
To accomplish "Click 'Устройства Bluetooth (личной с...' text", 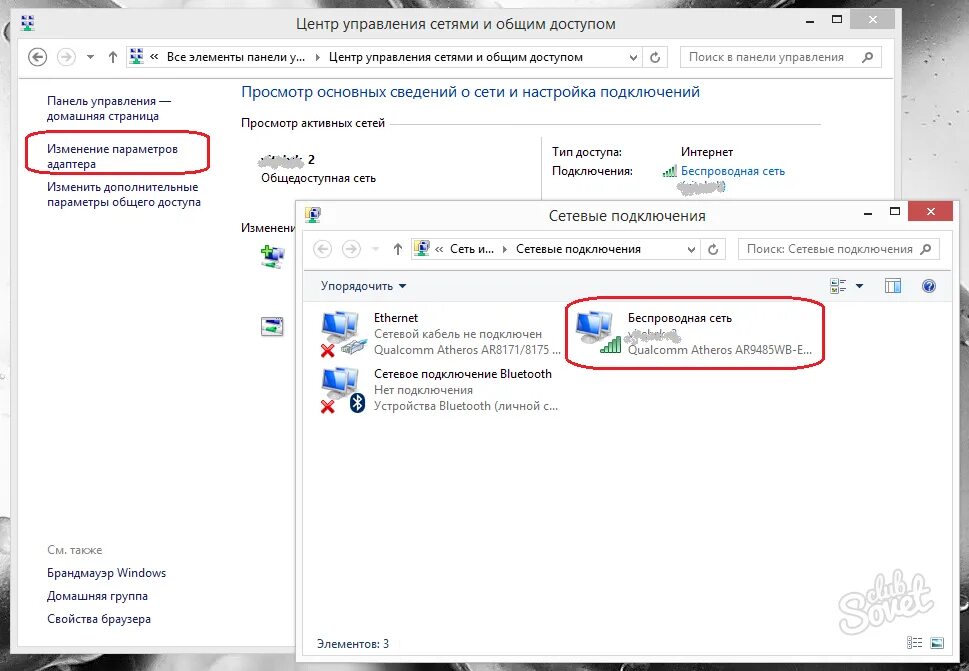I will coord(466,406).
